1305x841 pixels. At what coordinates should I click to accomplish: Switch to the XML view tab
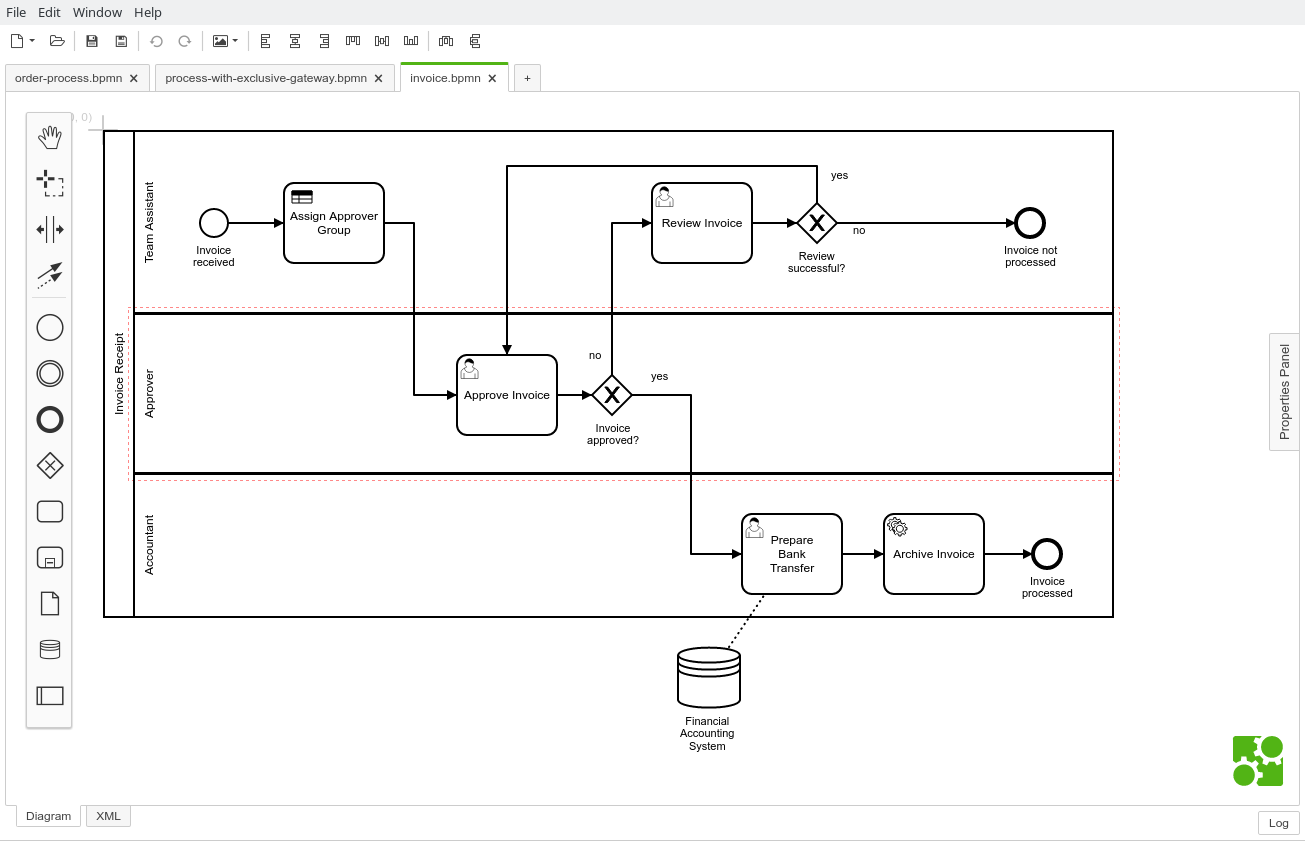tap(107, 816)
